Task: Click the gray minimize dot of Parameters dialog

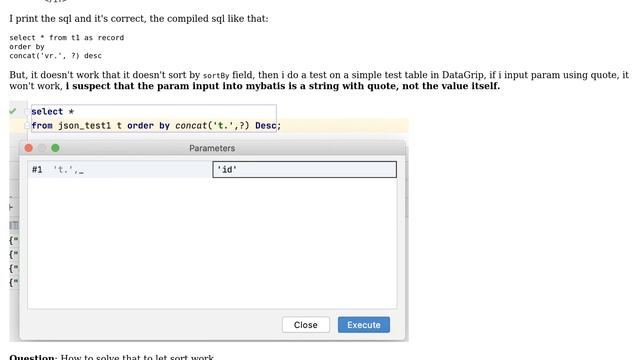Action: point(42,148)
